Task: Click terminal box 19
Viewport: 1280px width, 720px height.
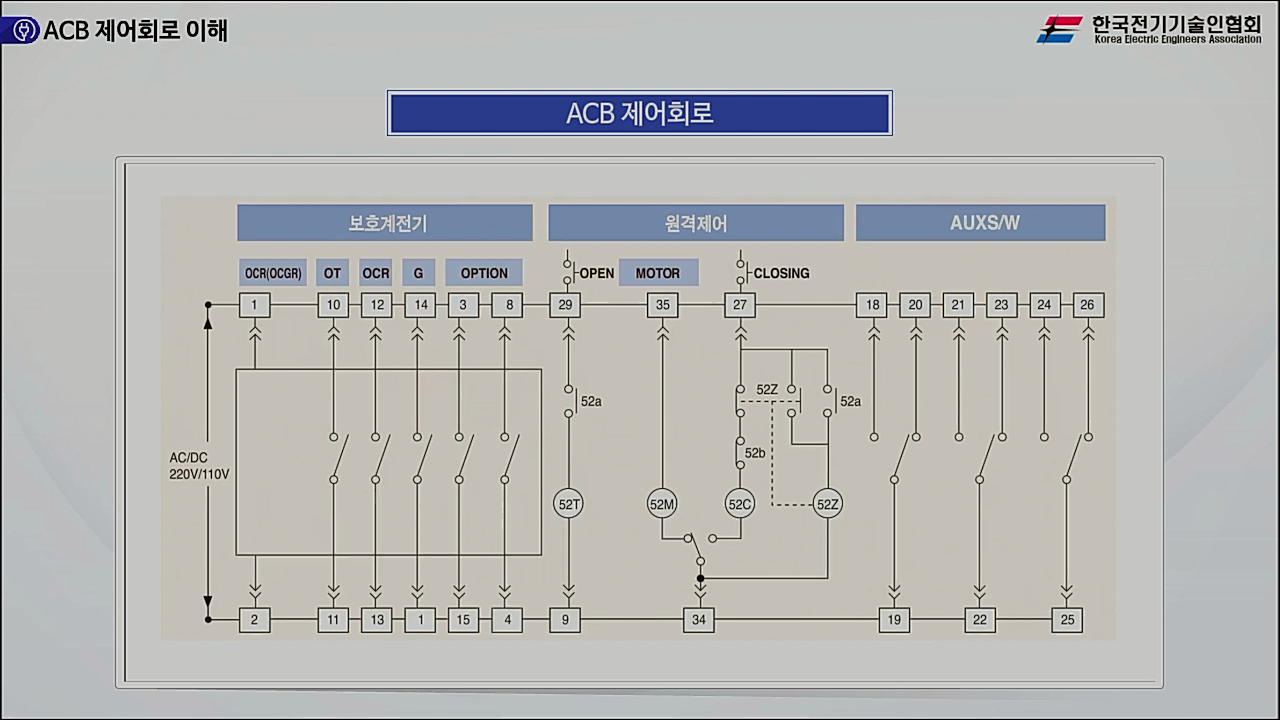Action: [894, 620]
